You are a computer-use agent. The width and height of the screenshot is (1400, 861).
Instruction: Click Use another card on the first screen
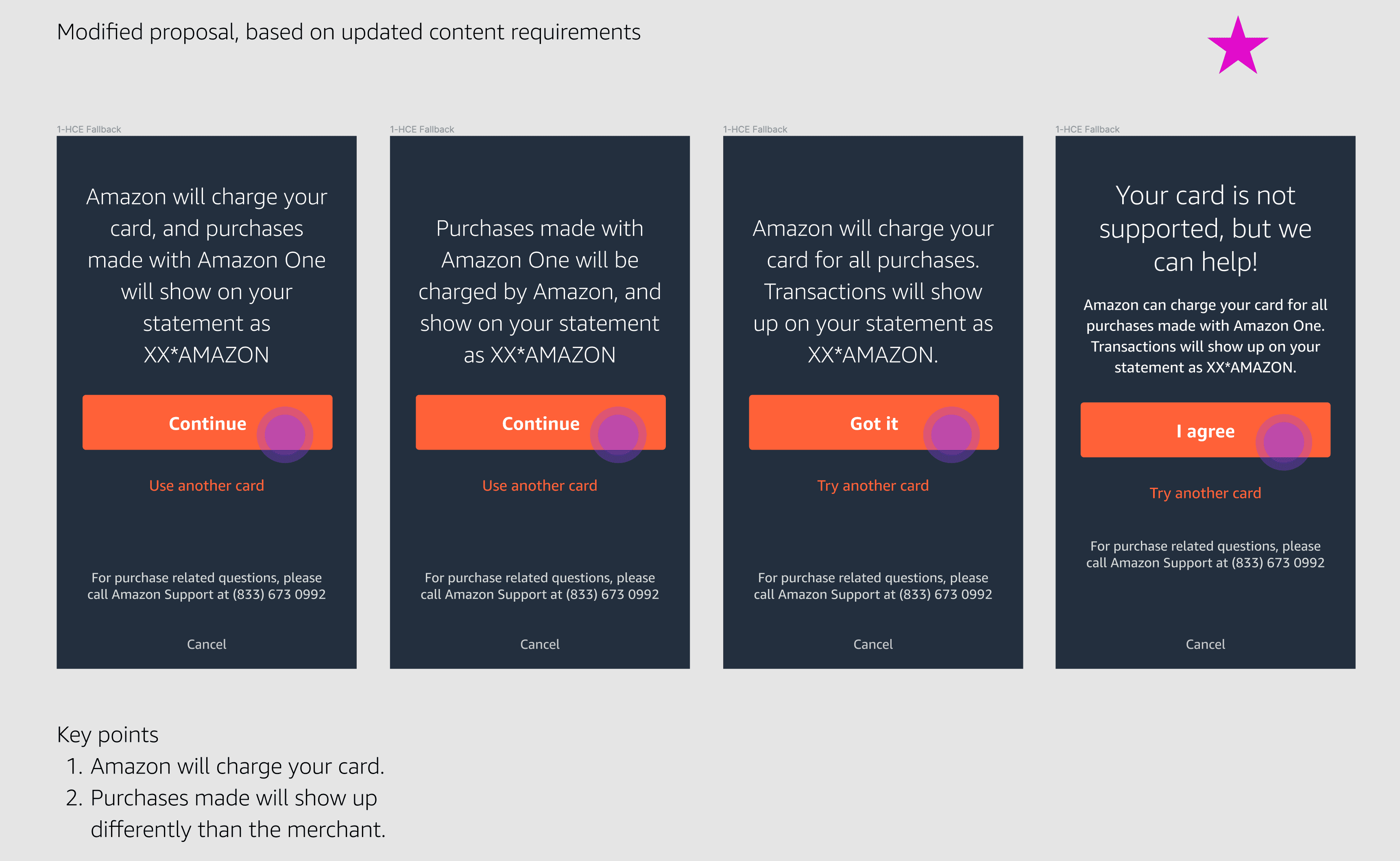click(206, 485)
